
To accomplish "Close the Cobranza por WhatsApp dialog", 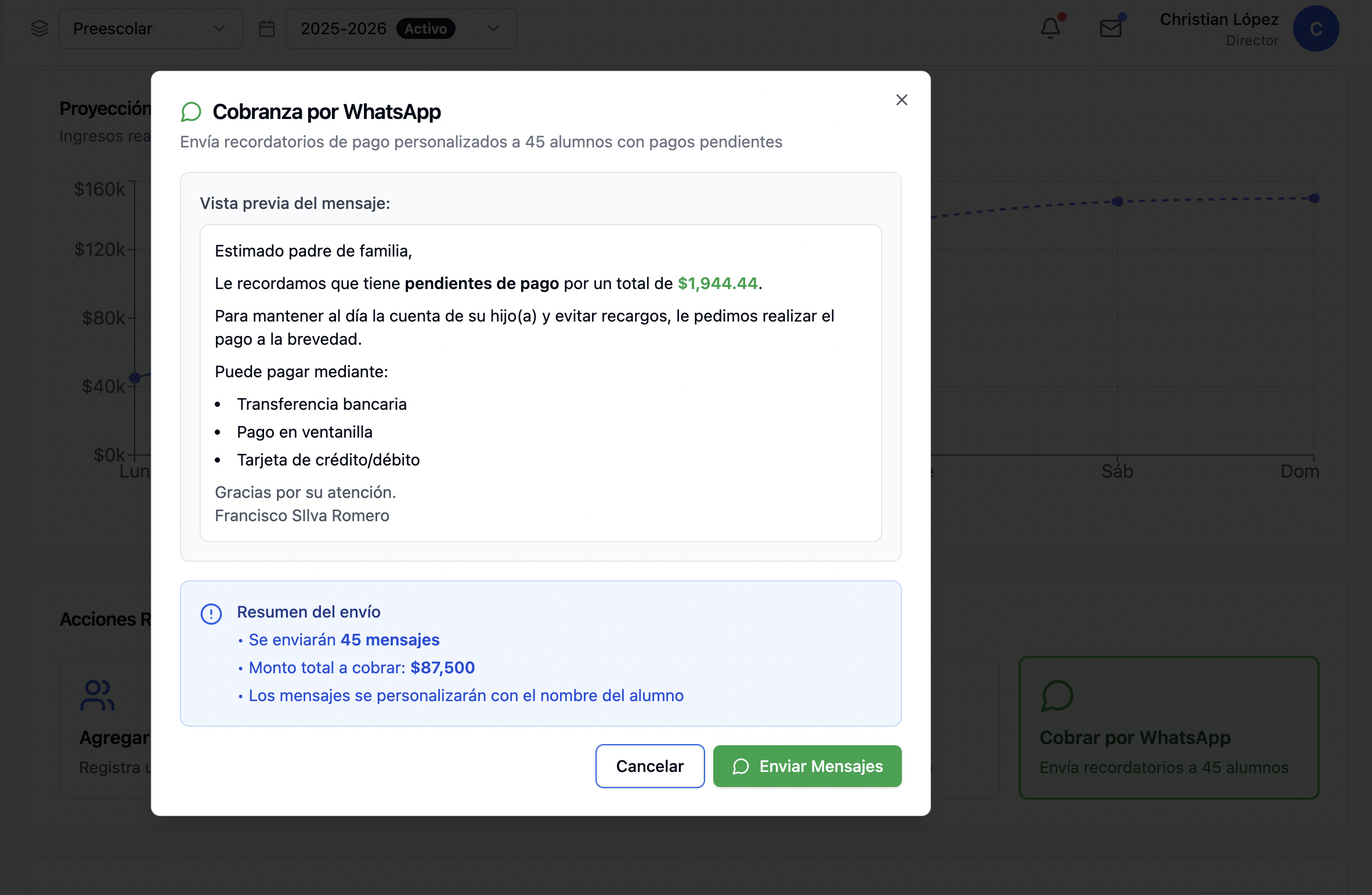I will tap(901, 100).
